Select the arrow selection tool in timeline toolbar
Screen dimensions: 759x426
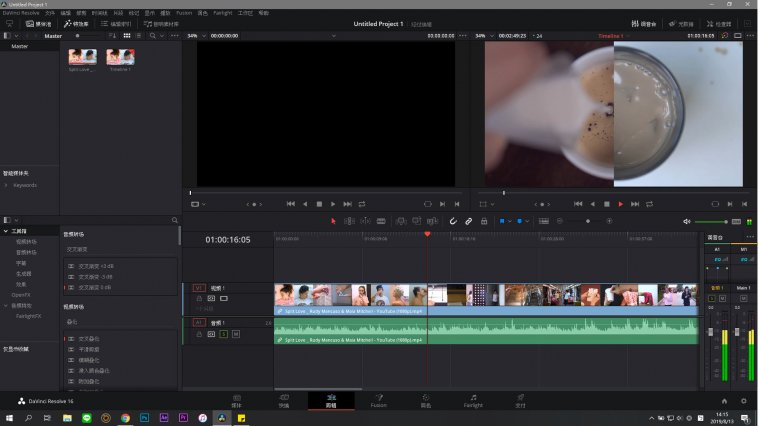(334, 220)
